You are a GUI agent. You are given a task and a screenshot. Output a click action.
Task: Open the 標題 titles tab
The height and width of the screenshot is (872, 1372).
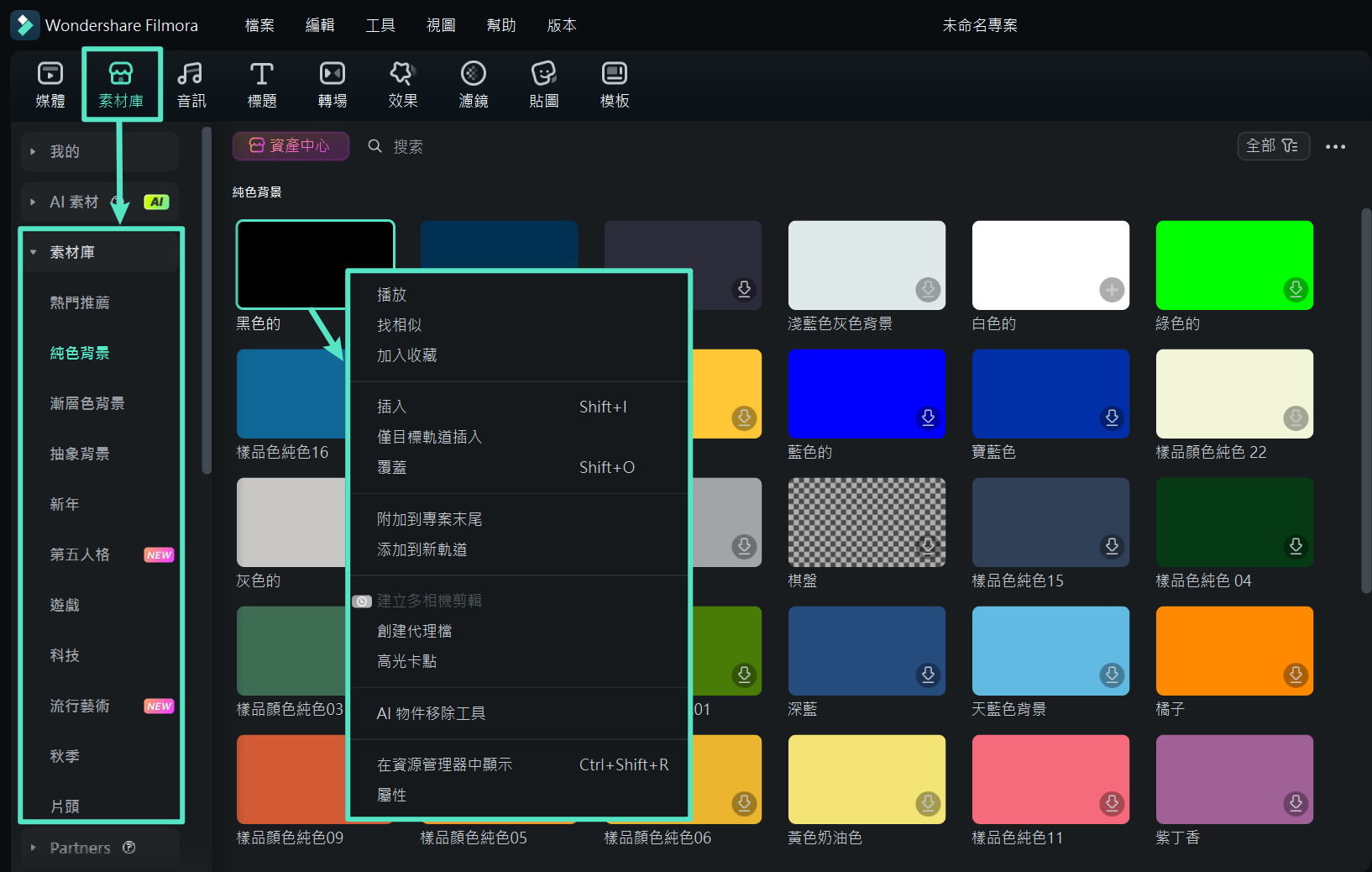click(x=262, y=85)
